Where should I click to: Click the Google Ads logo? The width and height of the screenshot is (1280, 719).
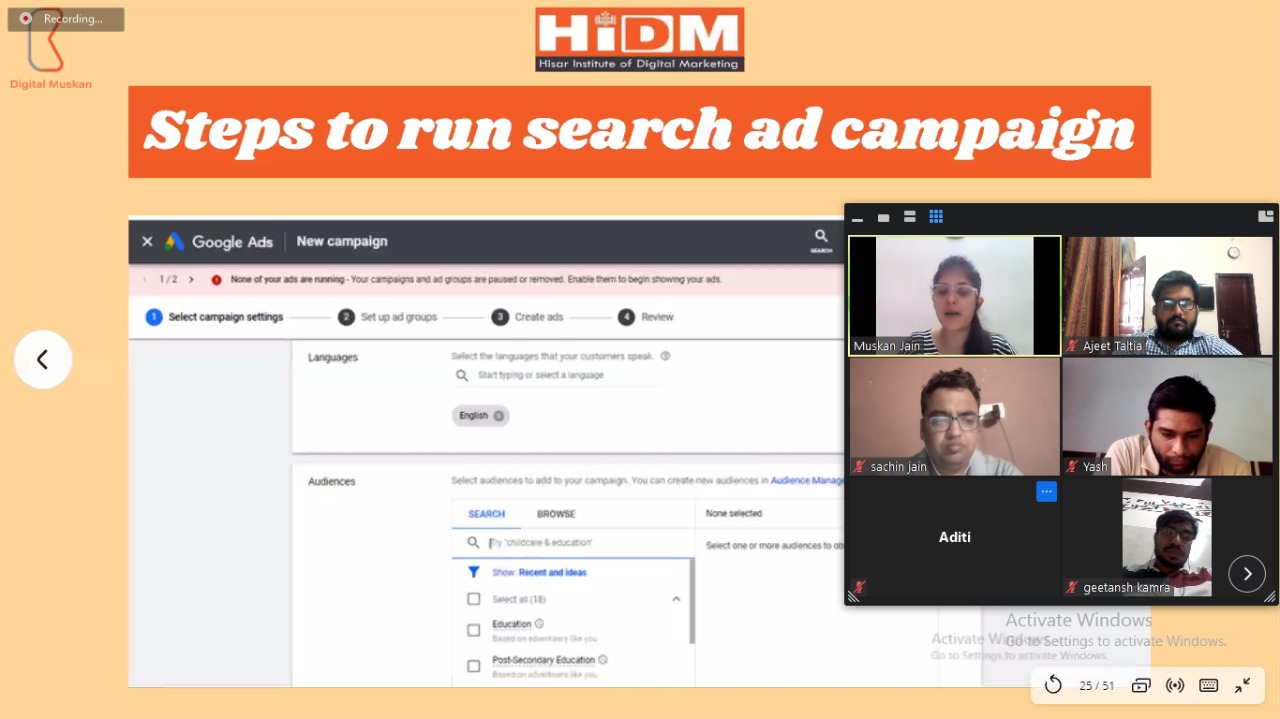[219, 241]
